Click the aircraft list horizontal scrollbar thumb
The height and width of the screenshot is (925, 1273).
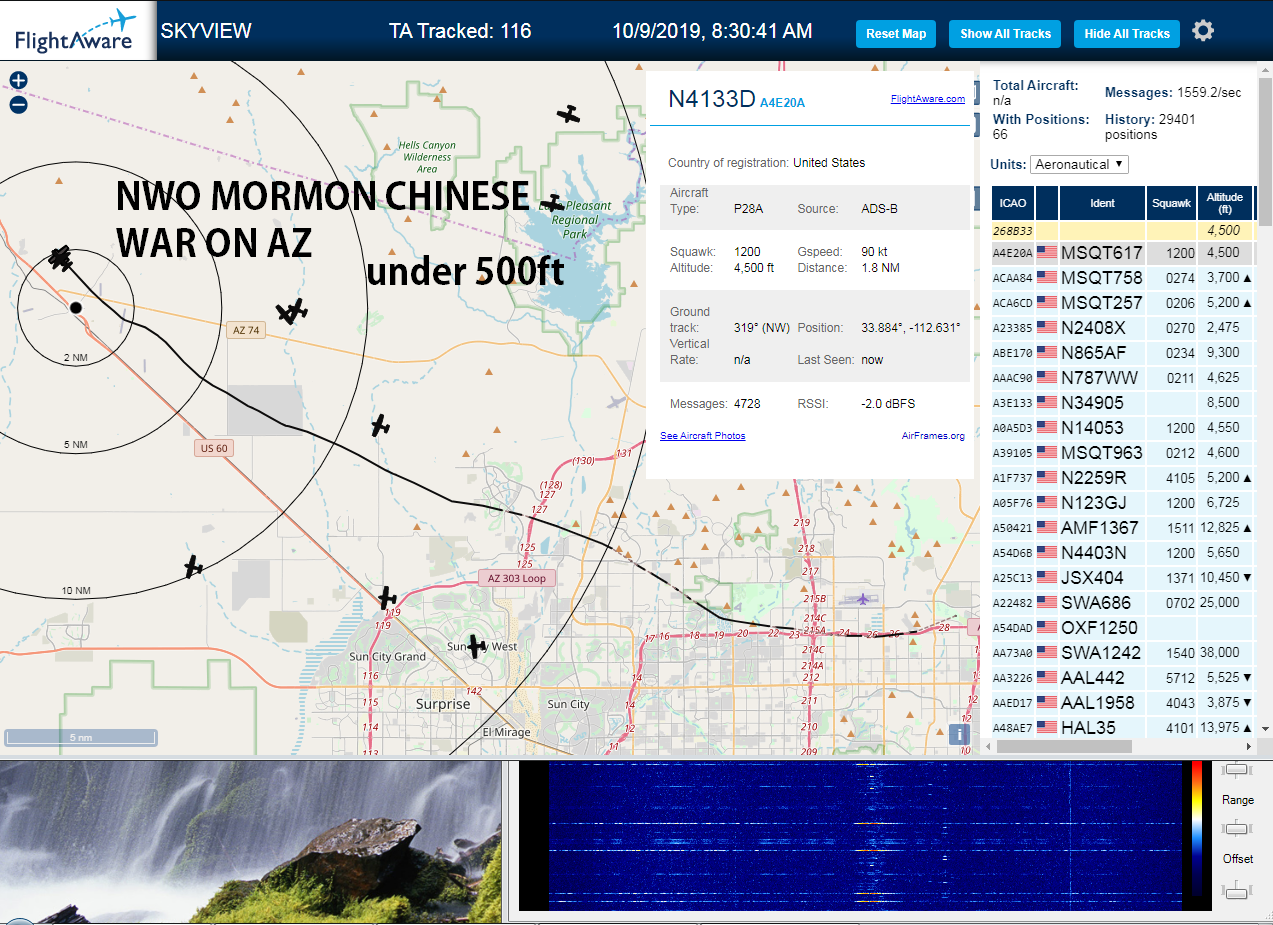click(x=1064, y=746)
